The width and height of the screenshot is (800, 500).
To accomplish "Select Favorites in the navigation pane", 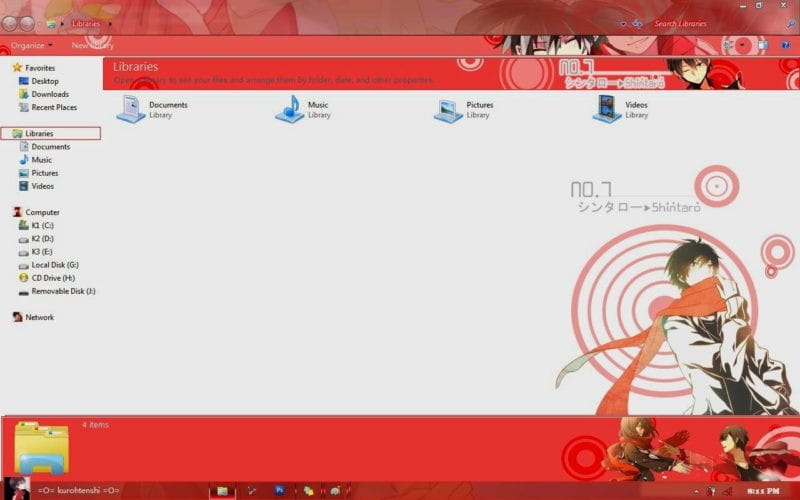I will click(x=40, y=68).
